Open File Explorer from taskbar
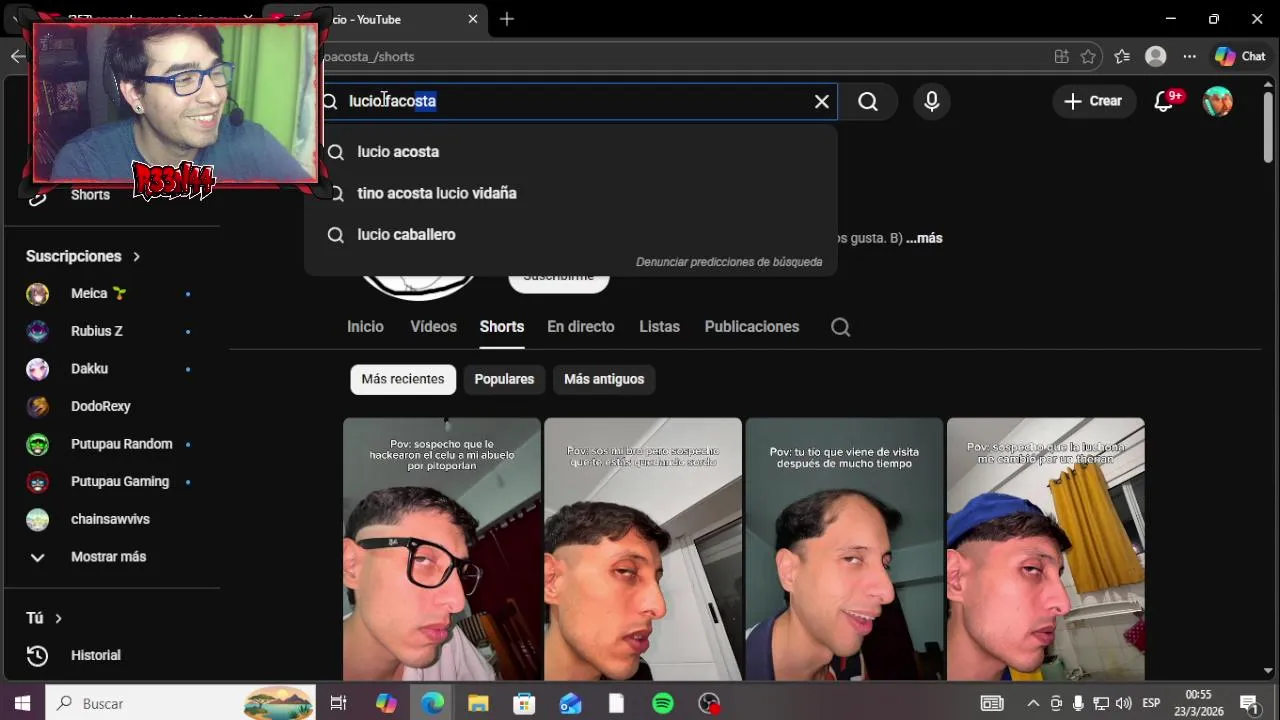This screenshot has width=1280, height=720. click(478, 704)
